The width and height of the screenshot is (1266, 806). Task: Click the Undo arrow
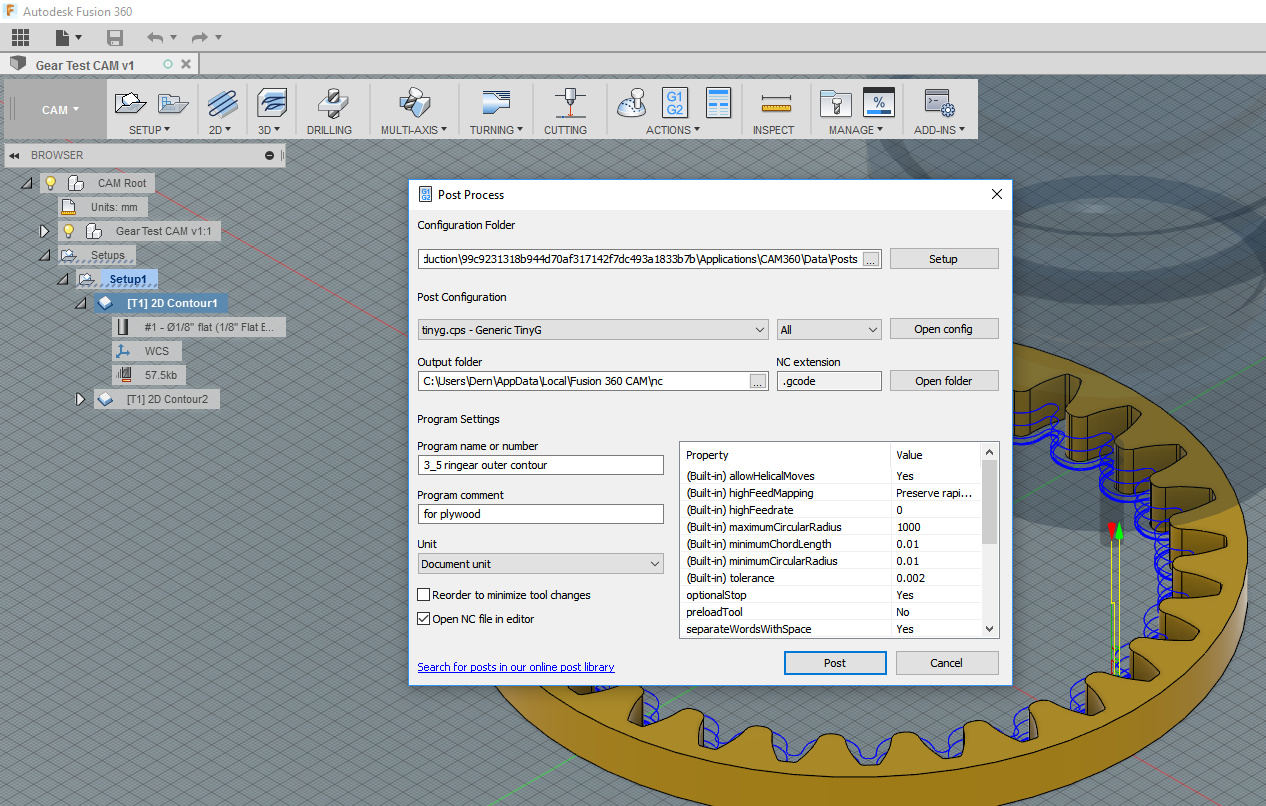coord(155,38)
